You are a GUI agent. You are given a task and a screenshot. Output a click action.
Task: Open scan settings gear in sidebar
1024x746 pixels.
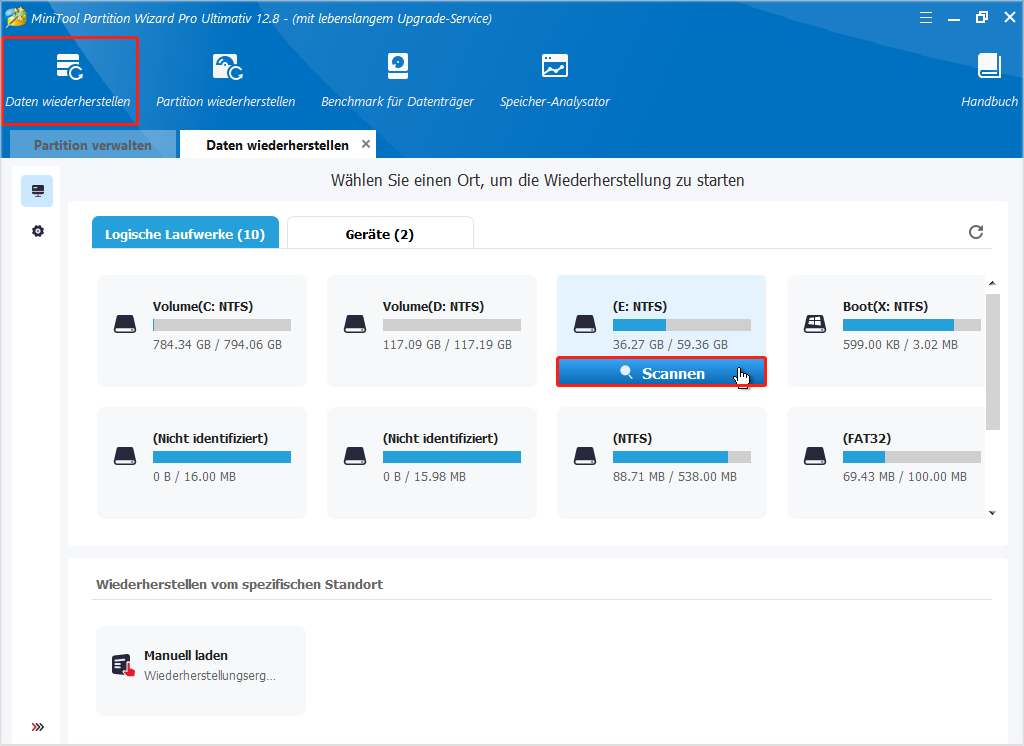pos(38,231)
